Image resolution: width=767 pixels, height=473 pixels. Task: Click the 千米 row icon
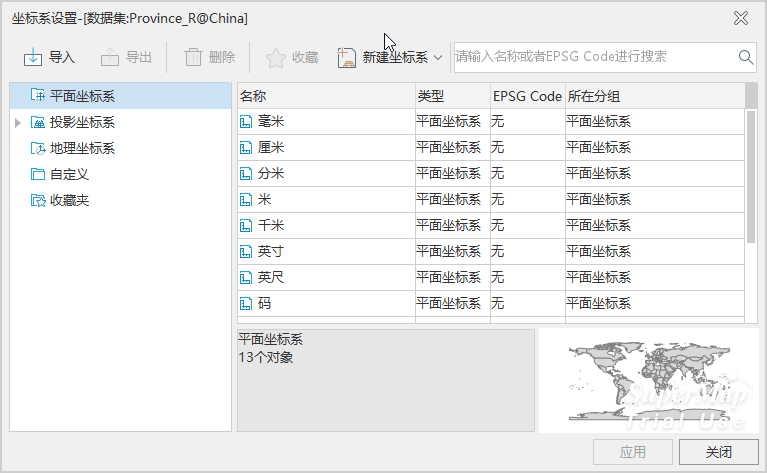point(247,226)
